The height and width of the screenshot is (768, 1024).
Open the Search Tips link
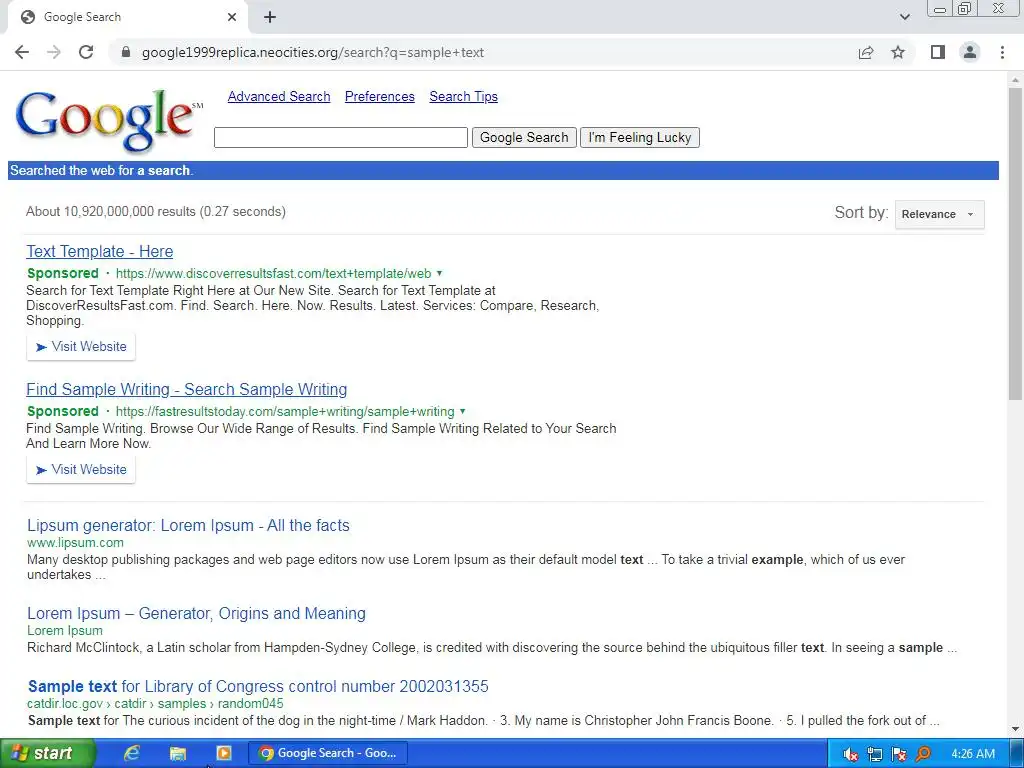coord(463,97)
